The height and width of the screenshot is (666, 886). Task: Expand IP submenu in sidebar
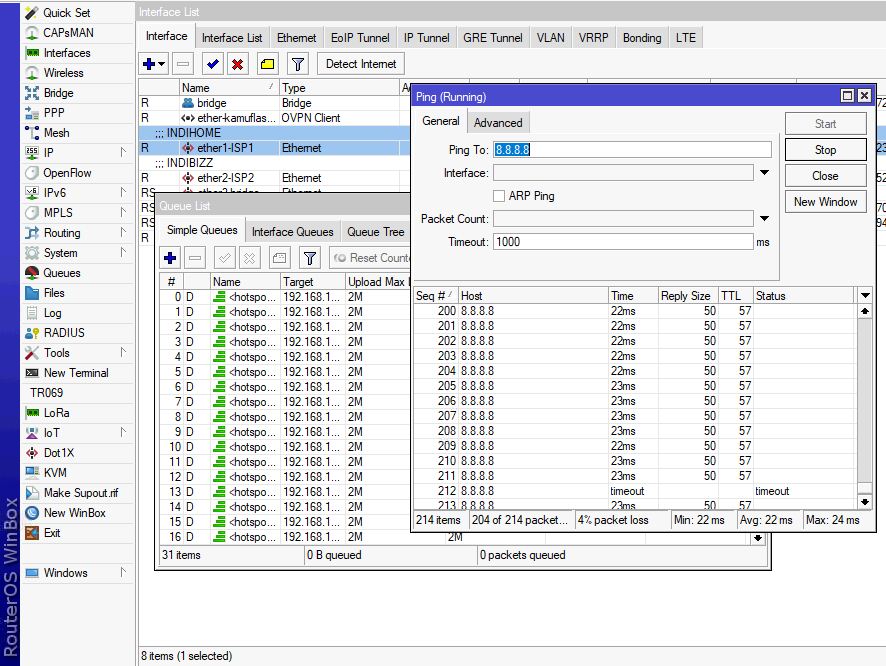123,152
